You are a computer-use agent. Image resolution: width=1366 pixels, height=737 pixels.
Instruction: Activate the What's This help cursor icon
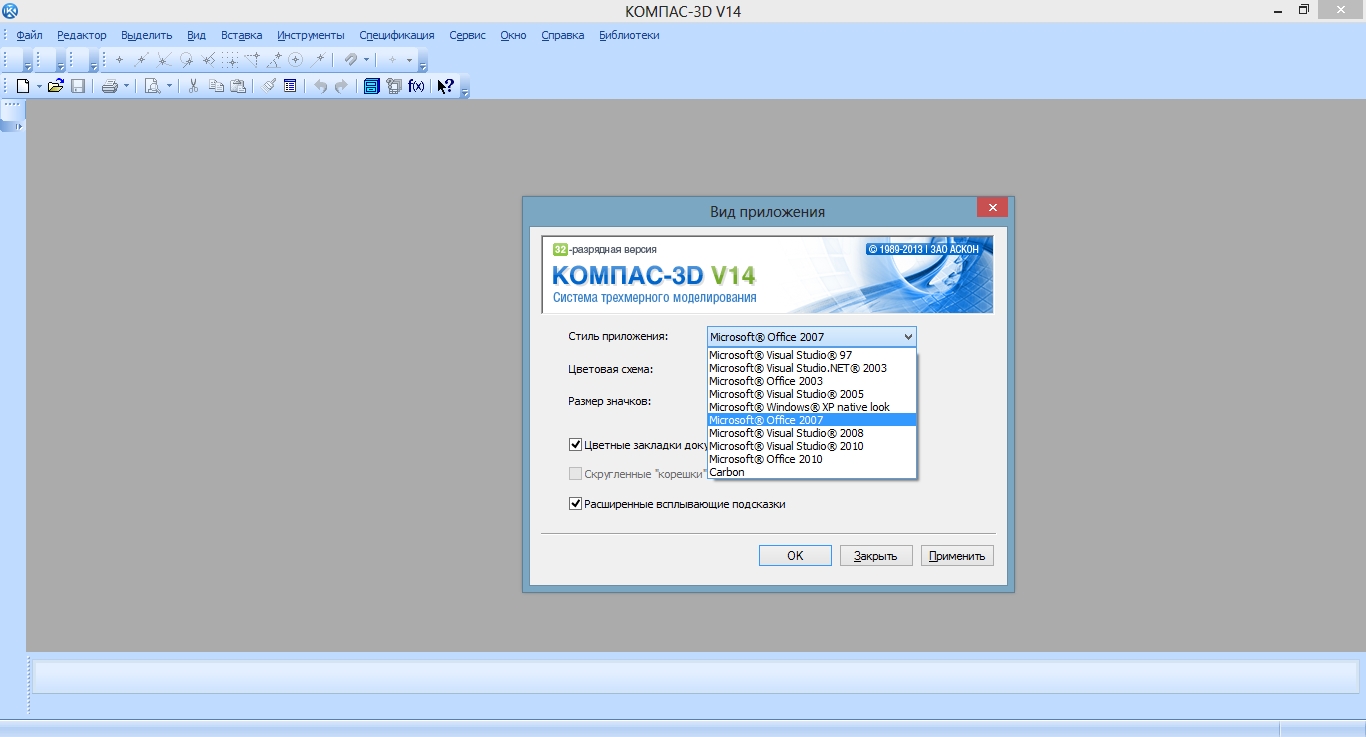click(446, 87)
